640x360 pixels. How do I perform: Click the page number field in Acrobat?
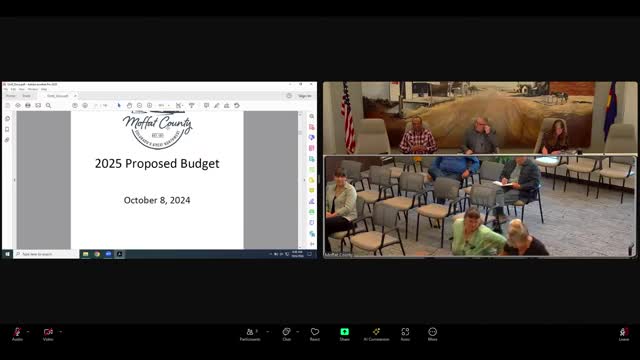point(96,106)
